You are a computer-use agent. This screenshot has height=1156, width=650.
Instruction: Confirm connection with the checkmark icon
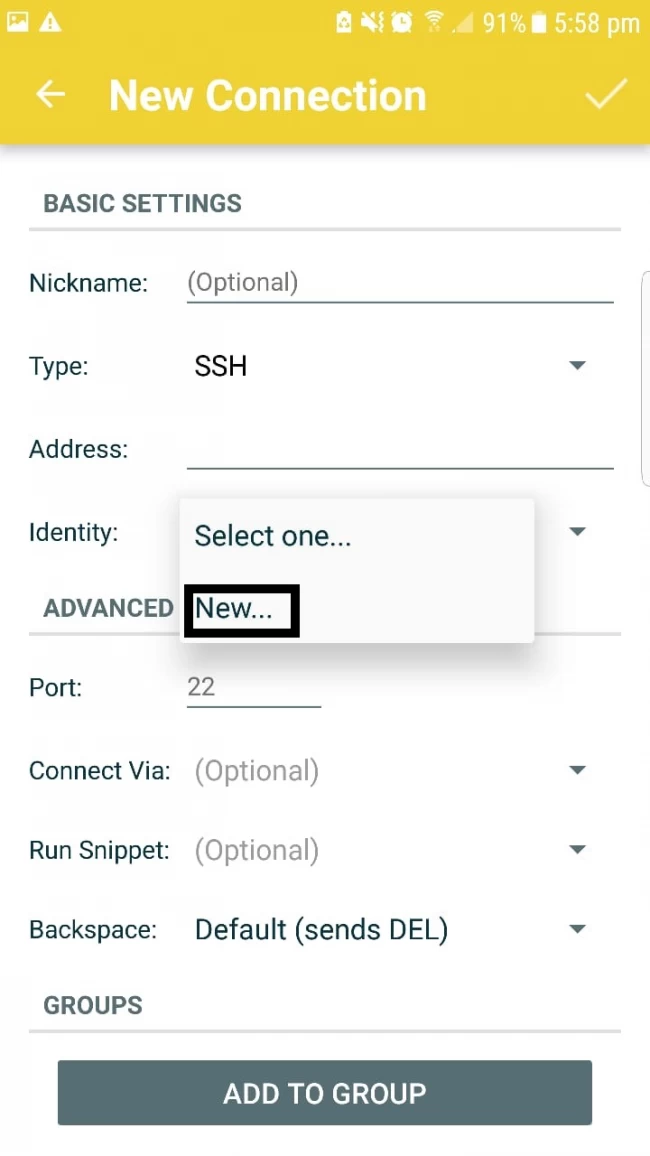606,94
